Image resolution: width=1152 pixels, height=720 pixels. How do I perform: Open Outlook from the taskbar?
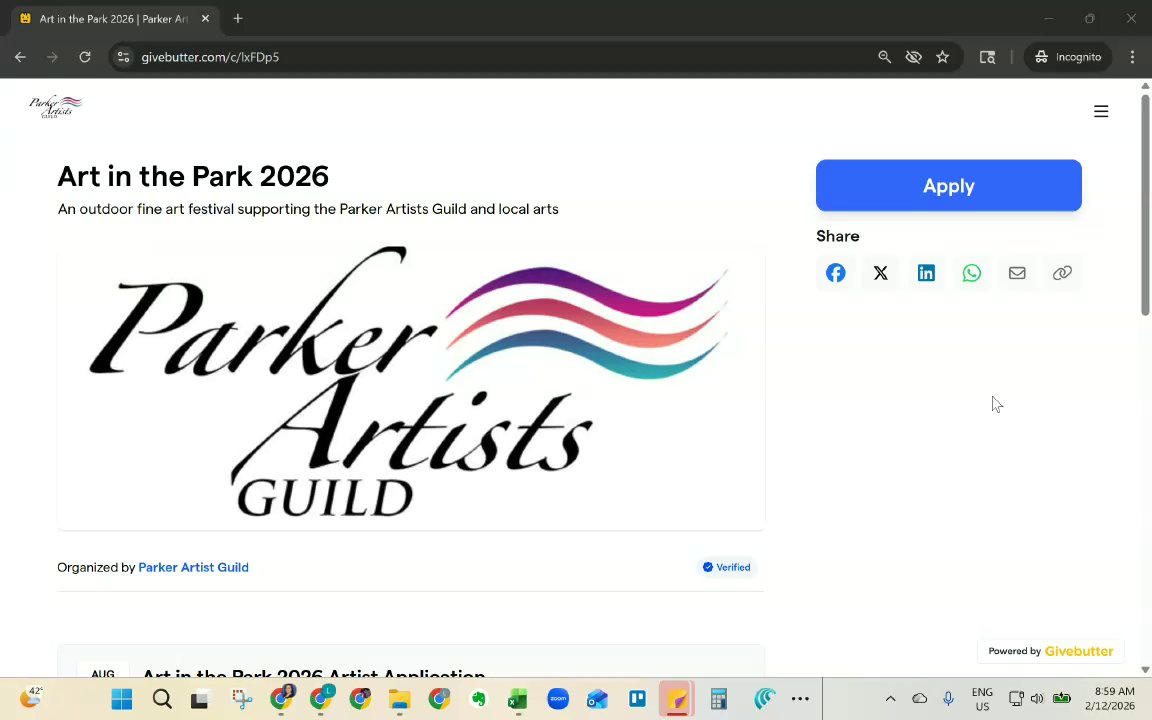[x=597, y=699]
